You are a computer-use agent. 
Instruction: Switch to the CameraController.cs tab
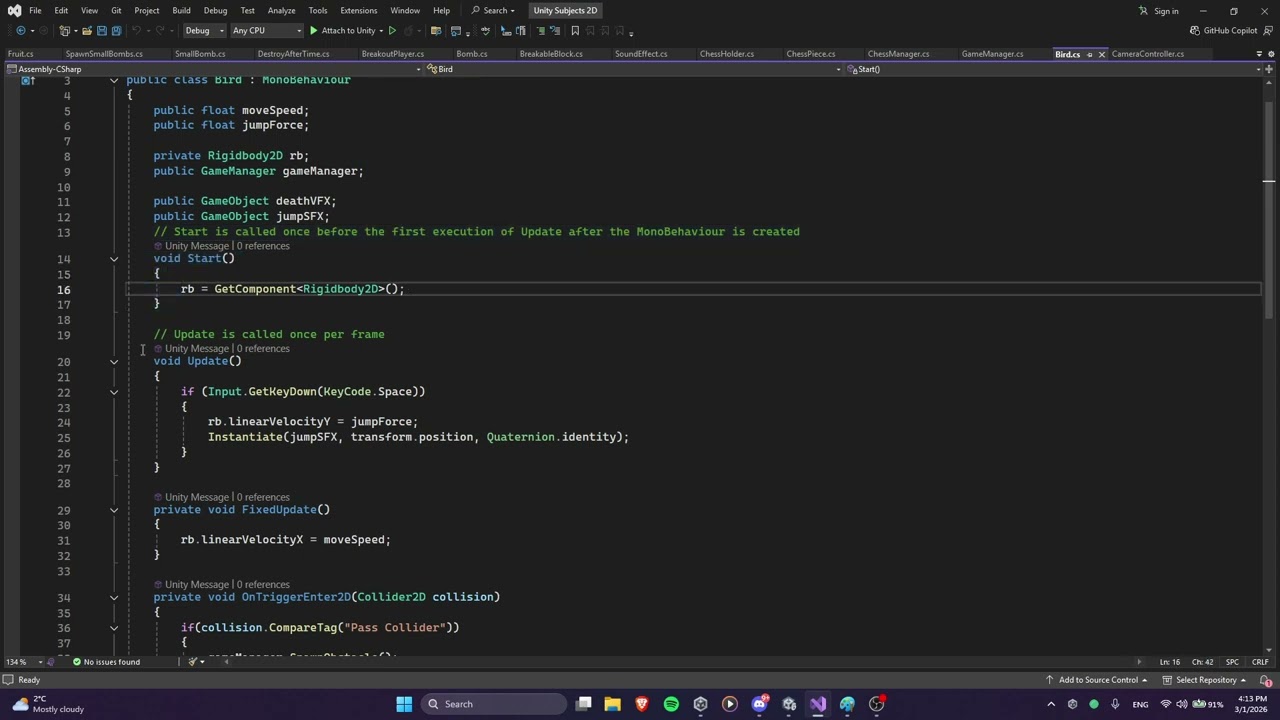pyautogui.click(x=1148, y=54)
